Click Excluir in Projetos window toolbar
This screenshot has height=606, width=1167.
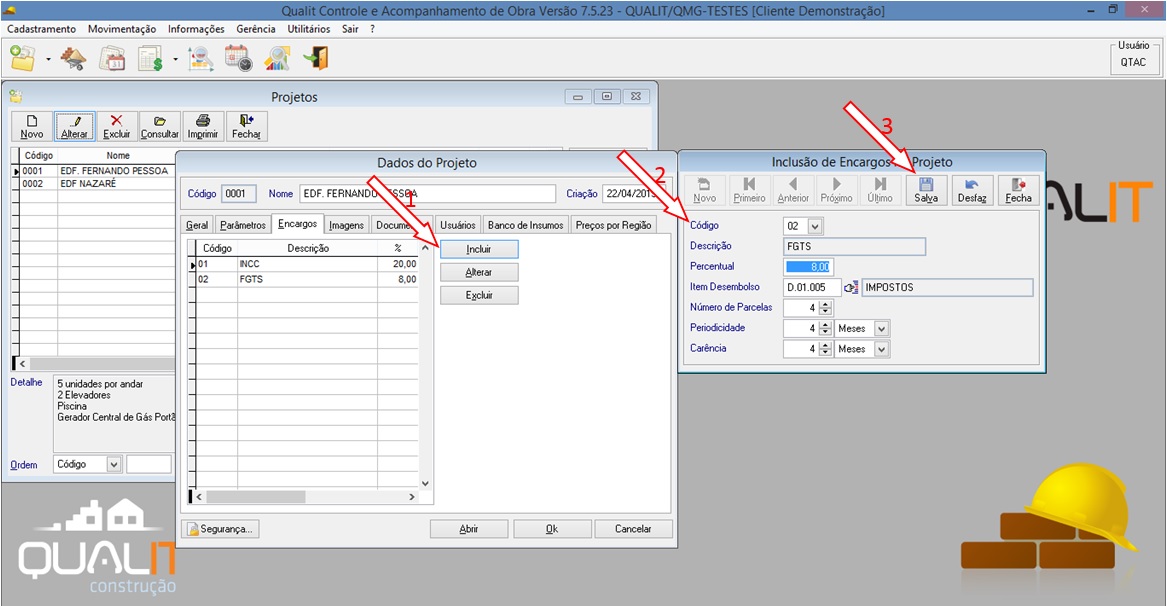[x=117, y=127]
